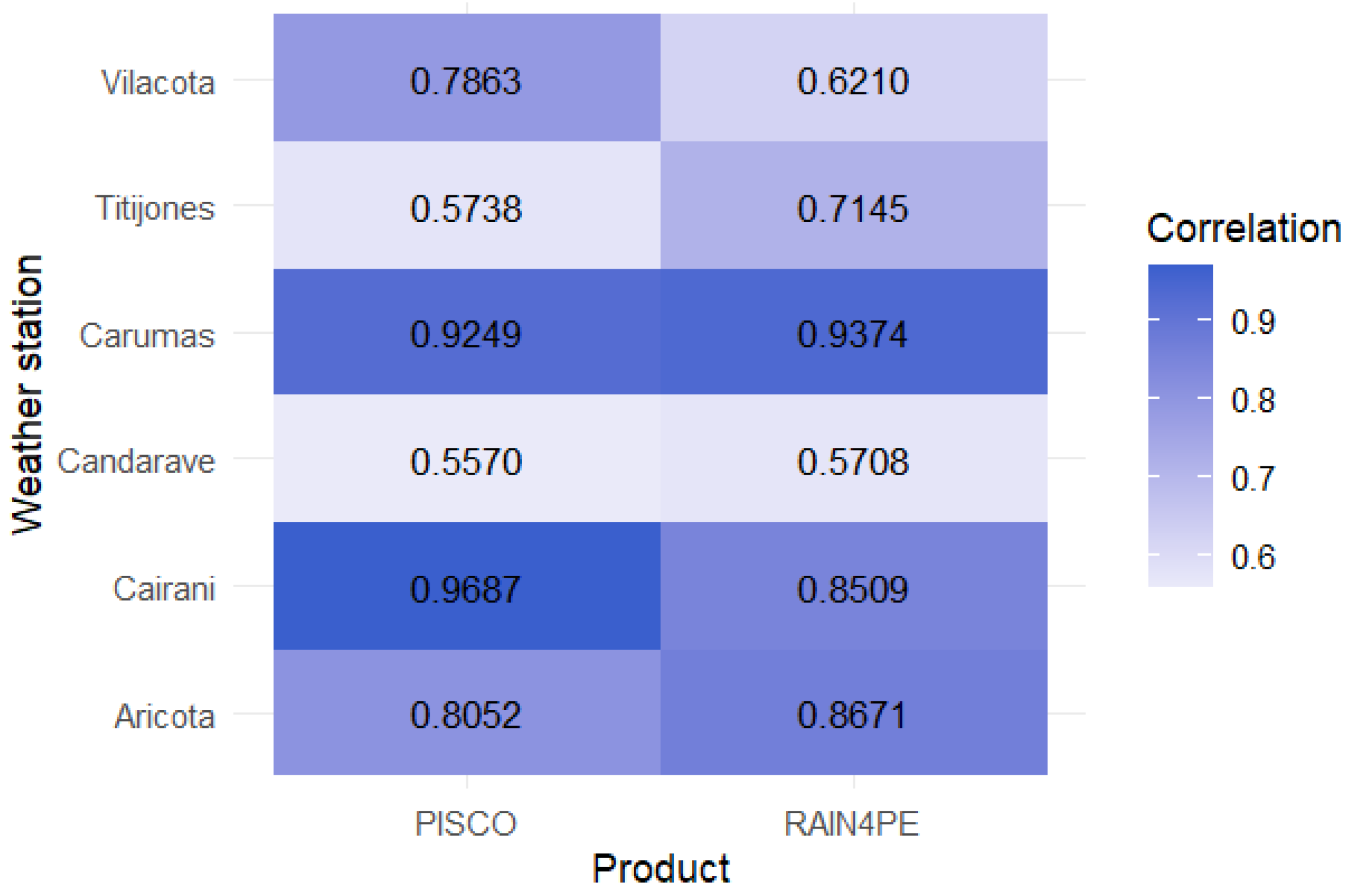Click the Cairani PISCO cell 0.9687
This screenshot has width=1354, height=896.
466,588
